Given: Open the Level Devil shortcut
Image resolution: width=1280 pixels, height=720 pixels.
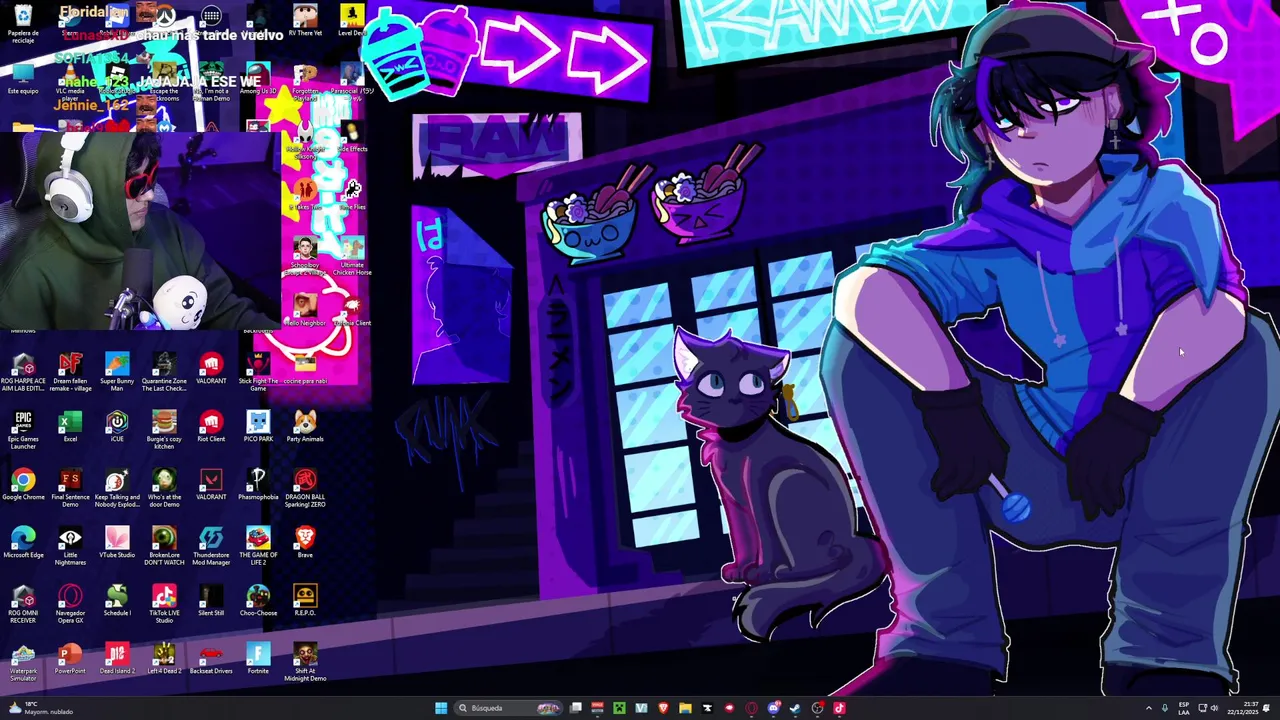Looking at the screenshot, I should [x=352, y=20].
